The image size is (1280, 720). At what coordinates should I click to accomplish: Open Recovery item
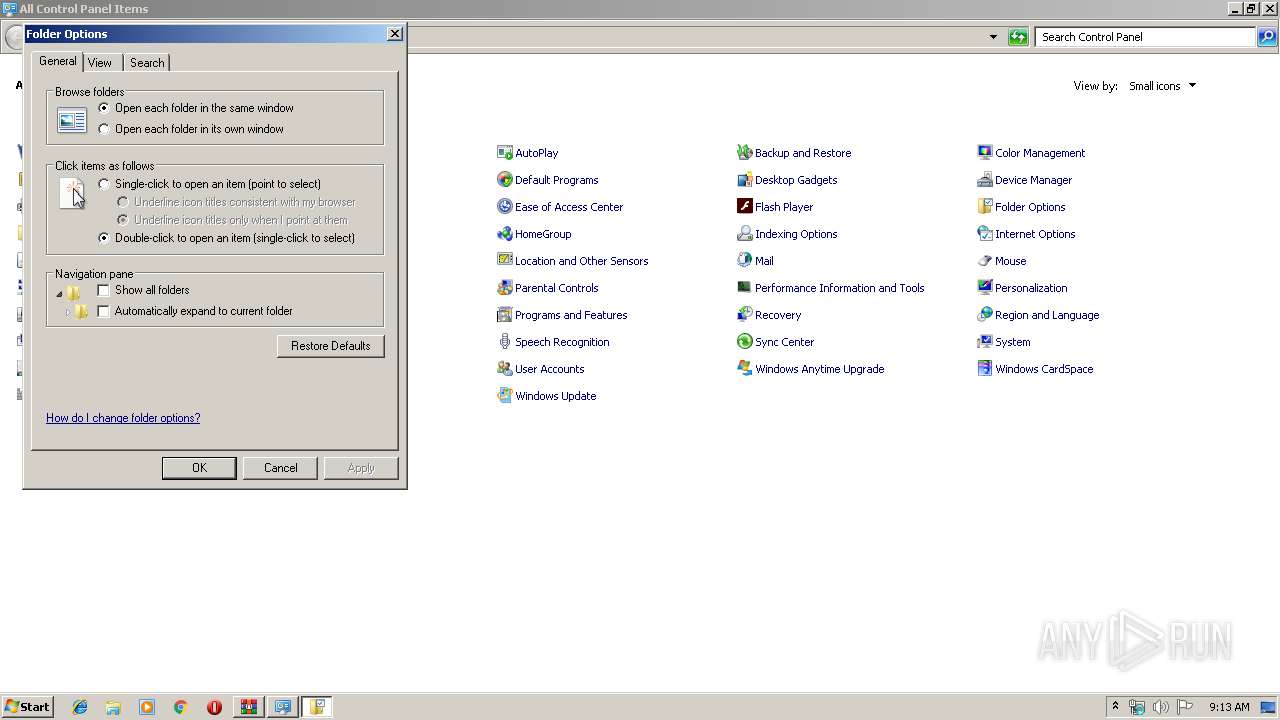click(x=769, y=315)
